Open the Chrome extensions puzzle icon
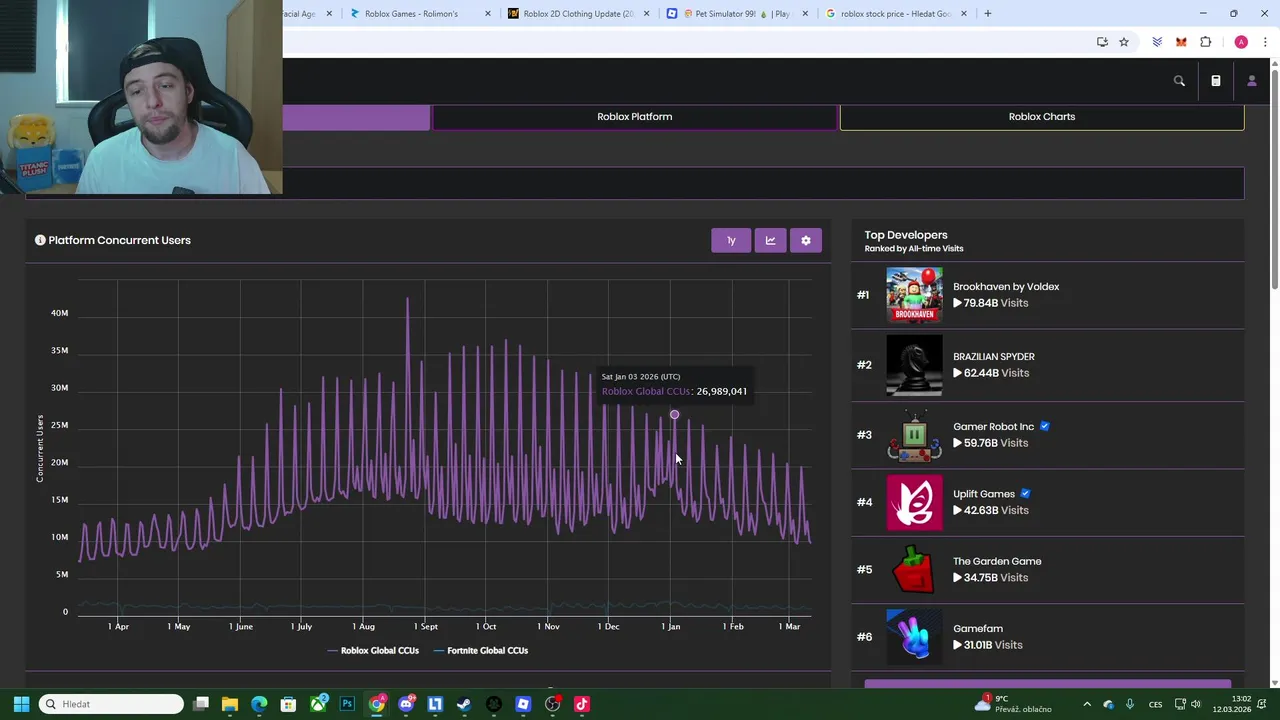1280x720 pixels. click(x=1205, y=42)
